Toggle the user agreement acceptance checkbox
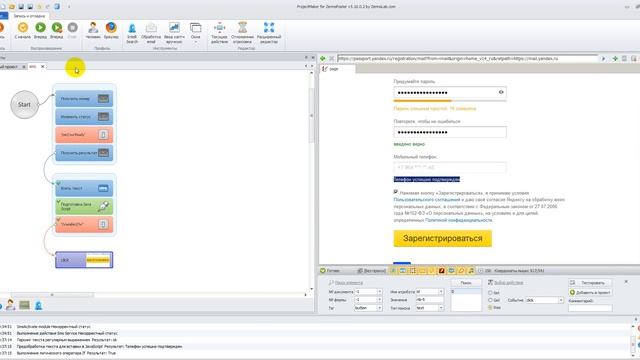This screenshot has height=360, width=640. point(396,191)
